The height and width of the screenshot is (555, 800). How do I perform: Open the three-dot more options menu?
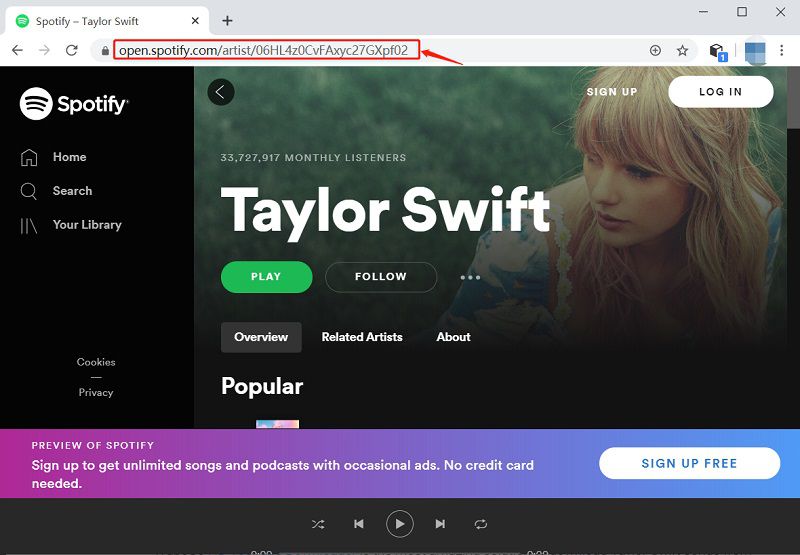pyautogui.click(x=470, y=278)
